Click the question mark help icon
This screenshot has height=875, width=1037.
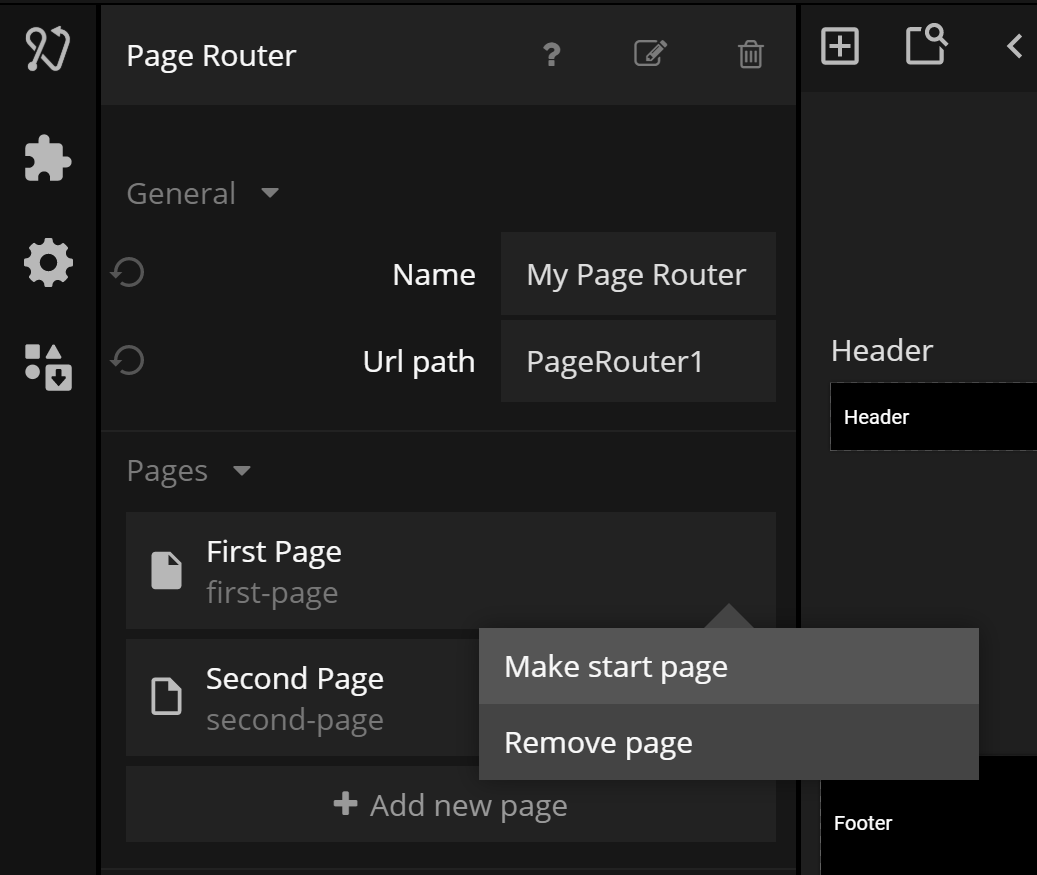coord(551,54)
